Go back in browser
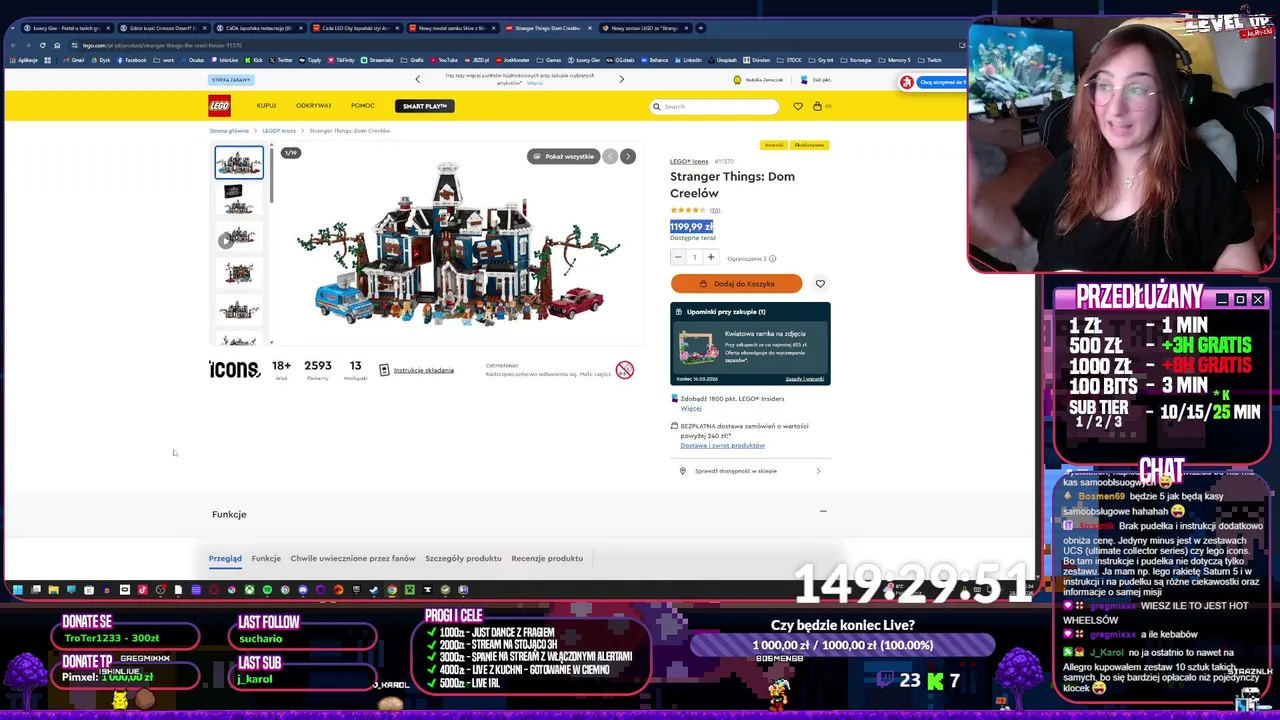Image resolution: width=1280 pixels, height=720 pixels. click(13, 45)
